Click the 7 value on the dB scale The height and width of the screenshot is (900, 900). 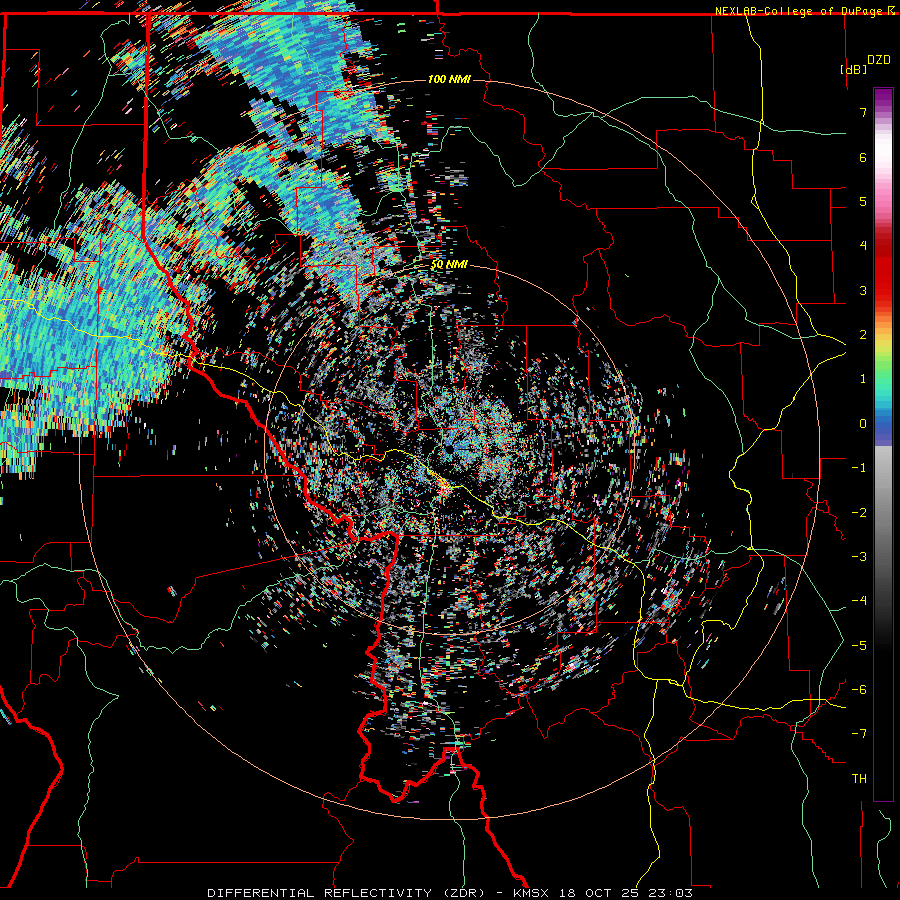click(x=863, y=112)
